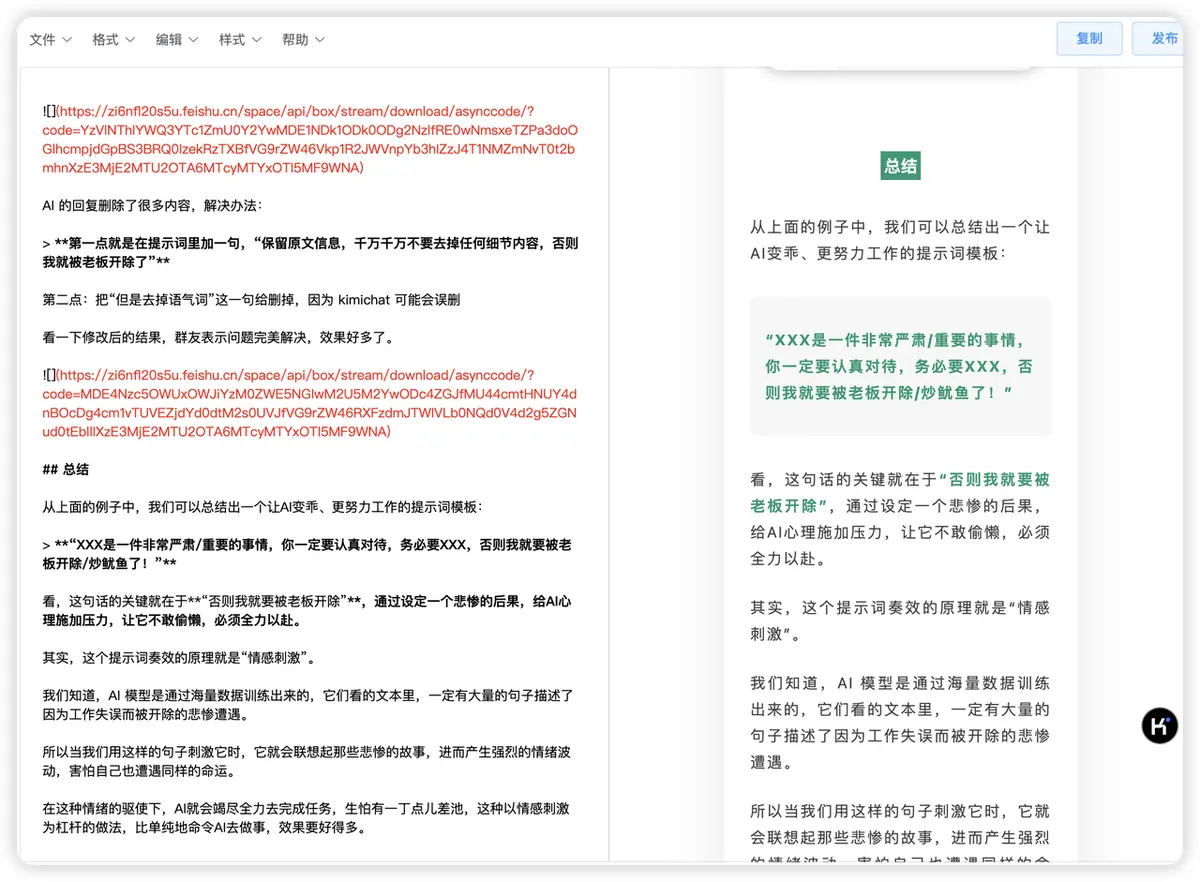1200x882 pixels.
Task: Open the floating black K assistant icon
Action: [x=1160, y=725]
